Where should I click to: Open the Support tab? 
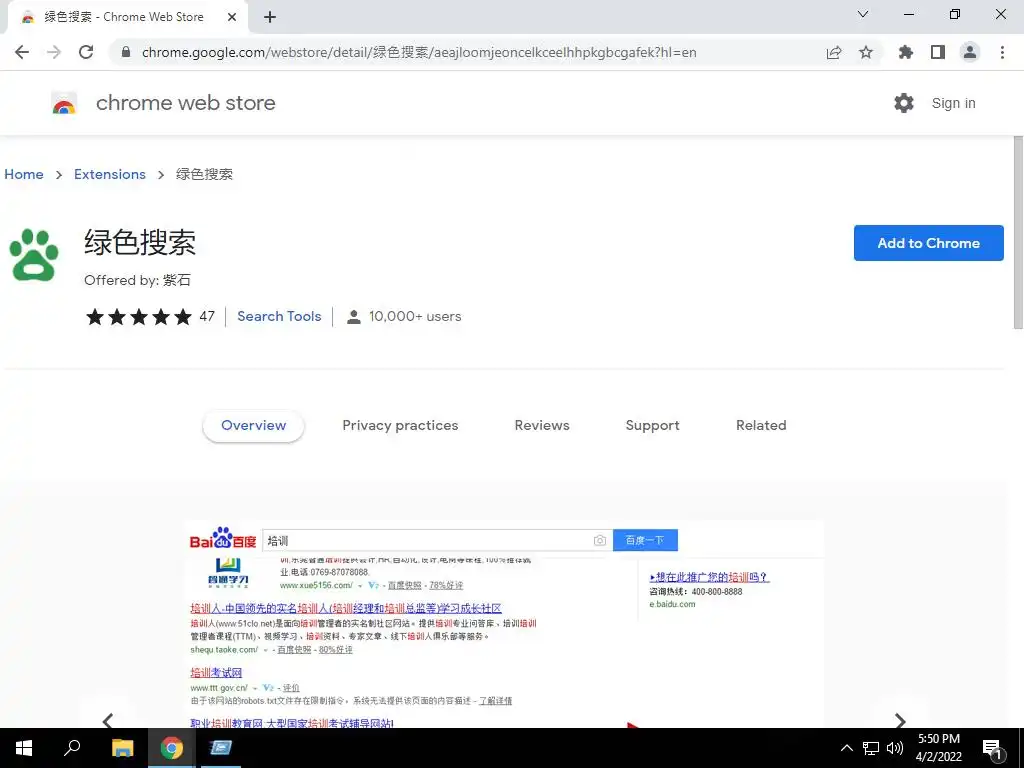tap(652, 425)
